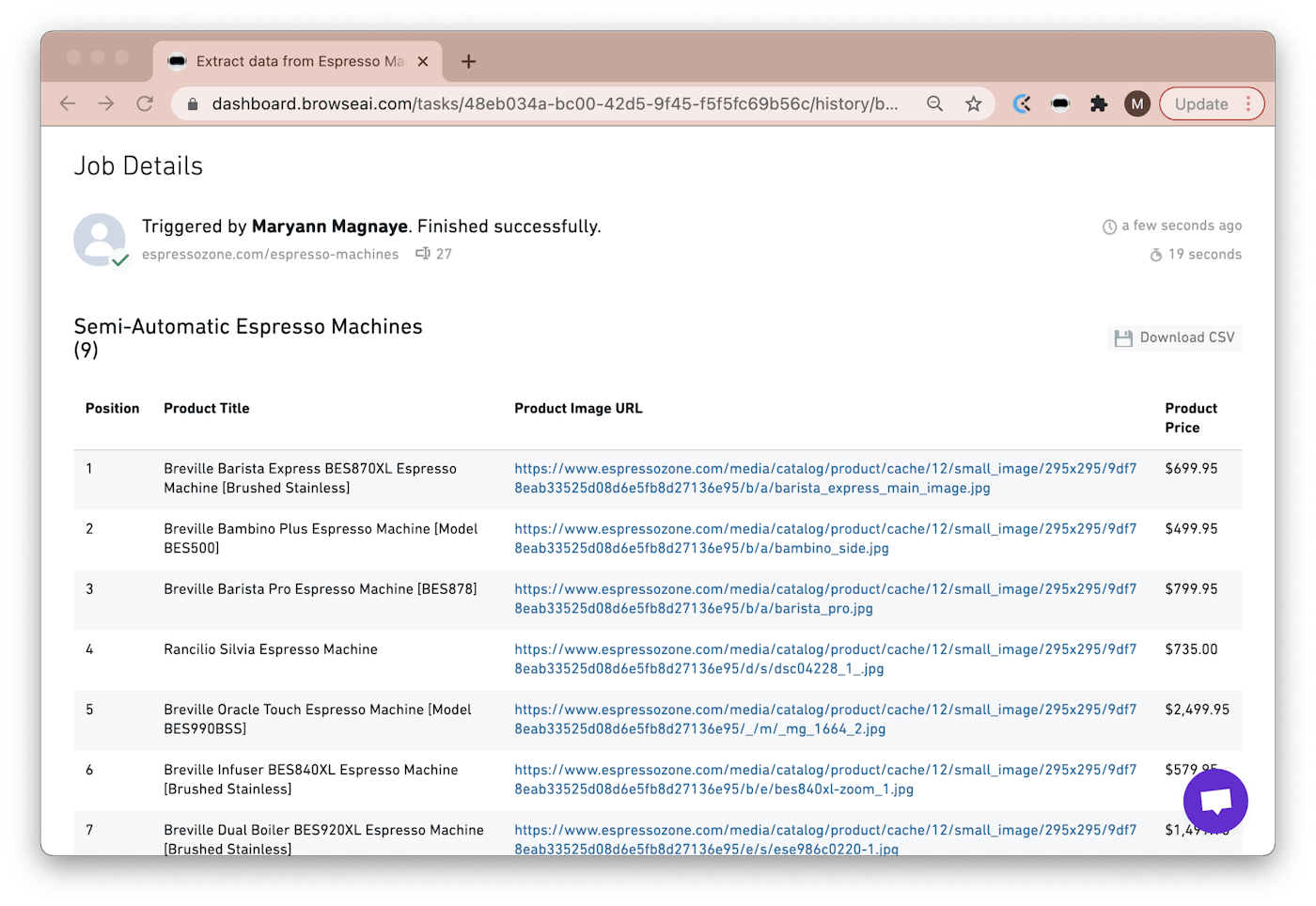Open the Browse AI robot extension icon
This screenshot has width=1316, height=906.
coord(1060,103)
